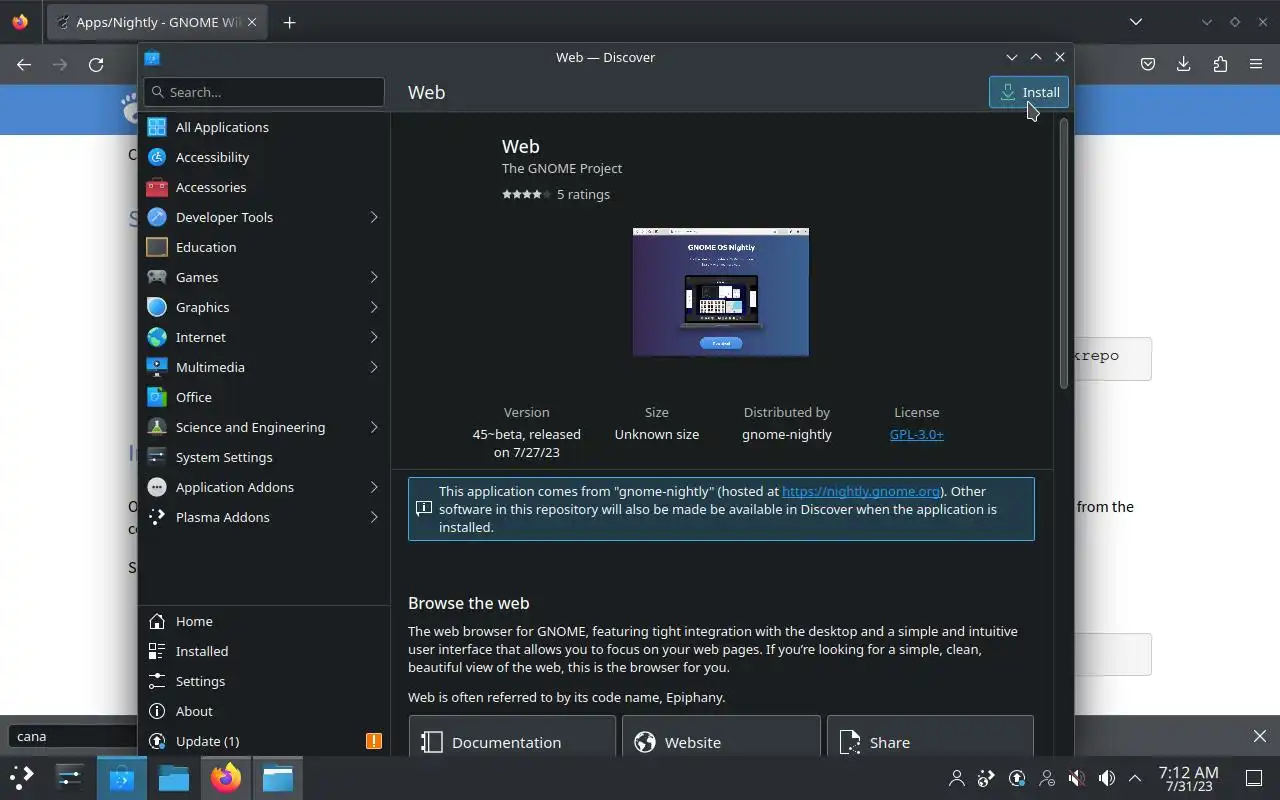Image resolution: width=1280 pixels, height=800 pixels.
Task: Open the Education category
Action: pos(264,247)
